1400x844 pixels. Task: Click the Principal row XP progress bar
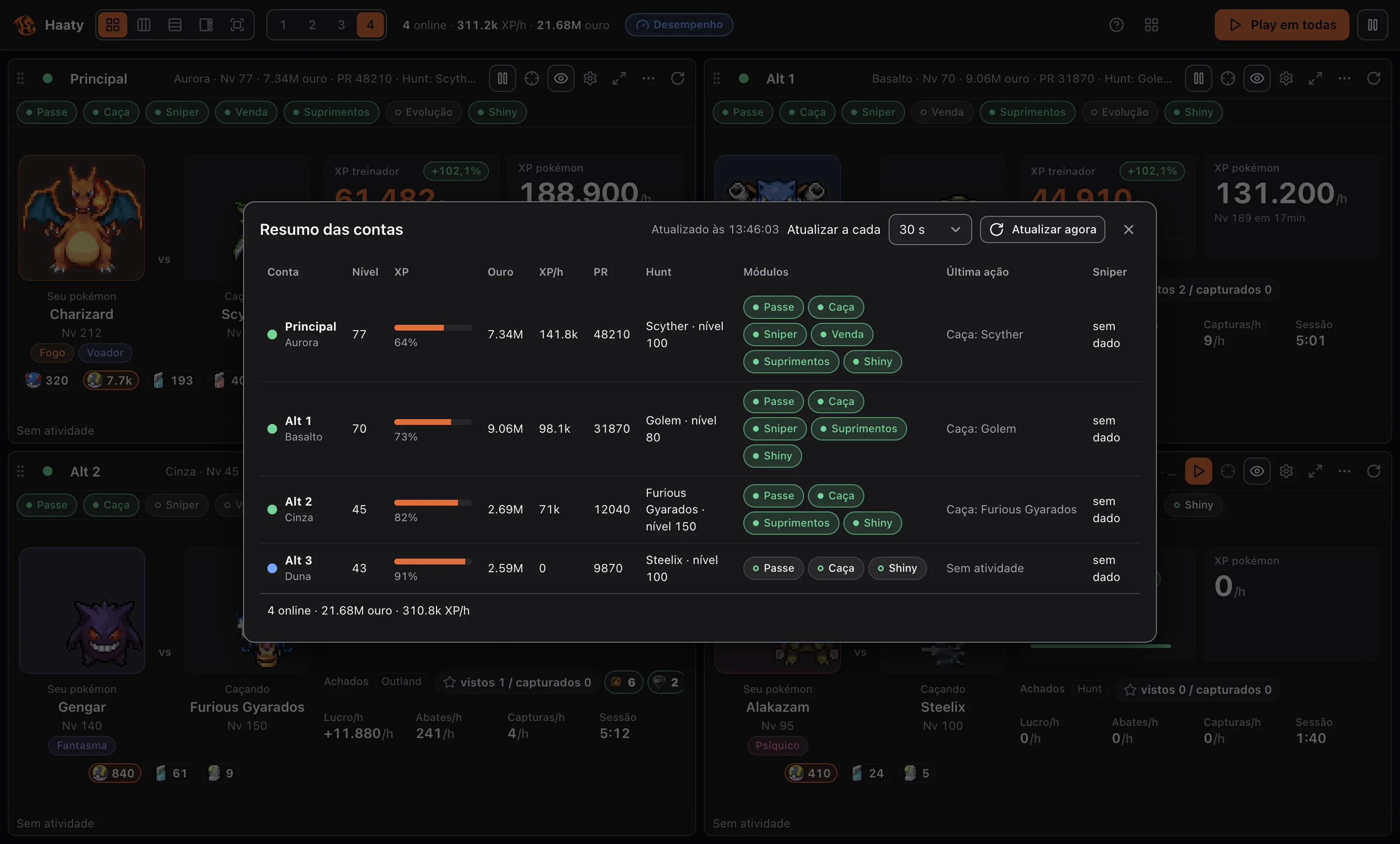click(433, 327)
